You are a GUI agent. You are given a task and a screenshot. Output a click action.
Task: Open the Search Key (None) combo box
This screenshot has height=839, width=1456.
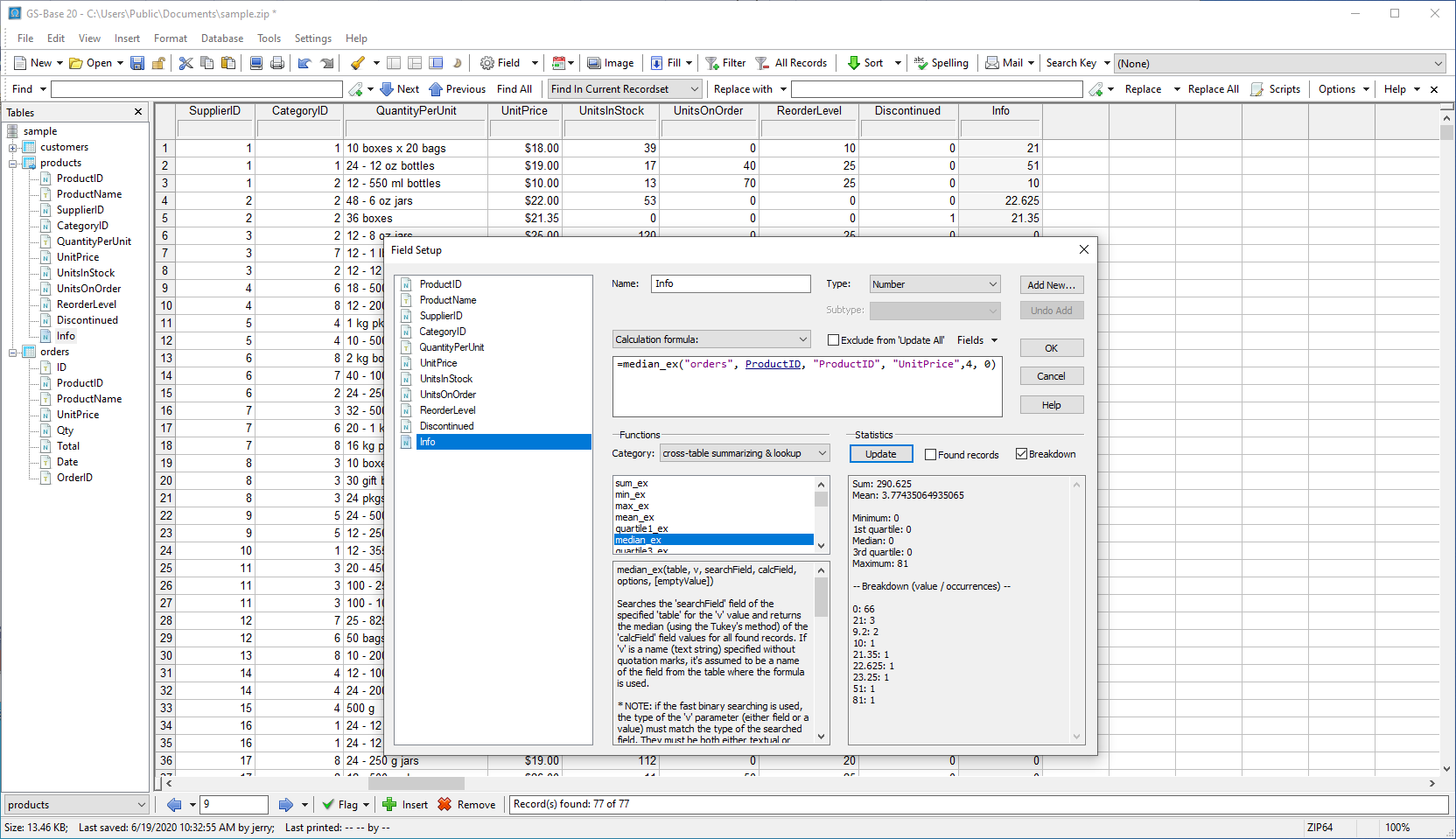click(x=1280, y=63)
